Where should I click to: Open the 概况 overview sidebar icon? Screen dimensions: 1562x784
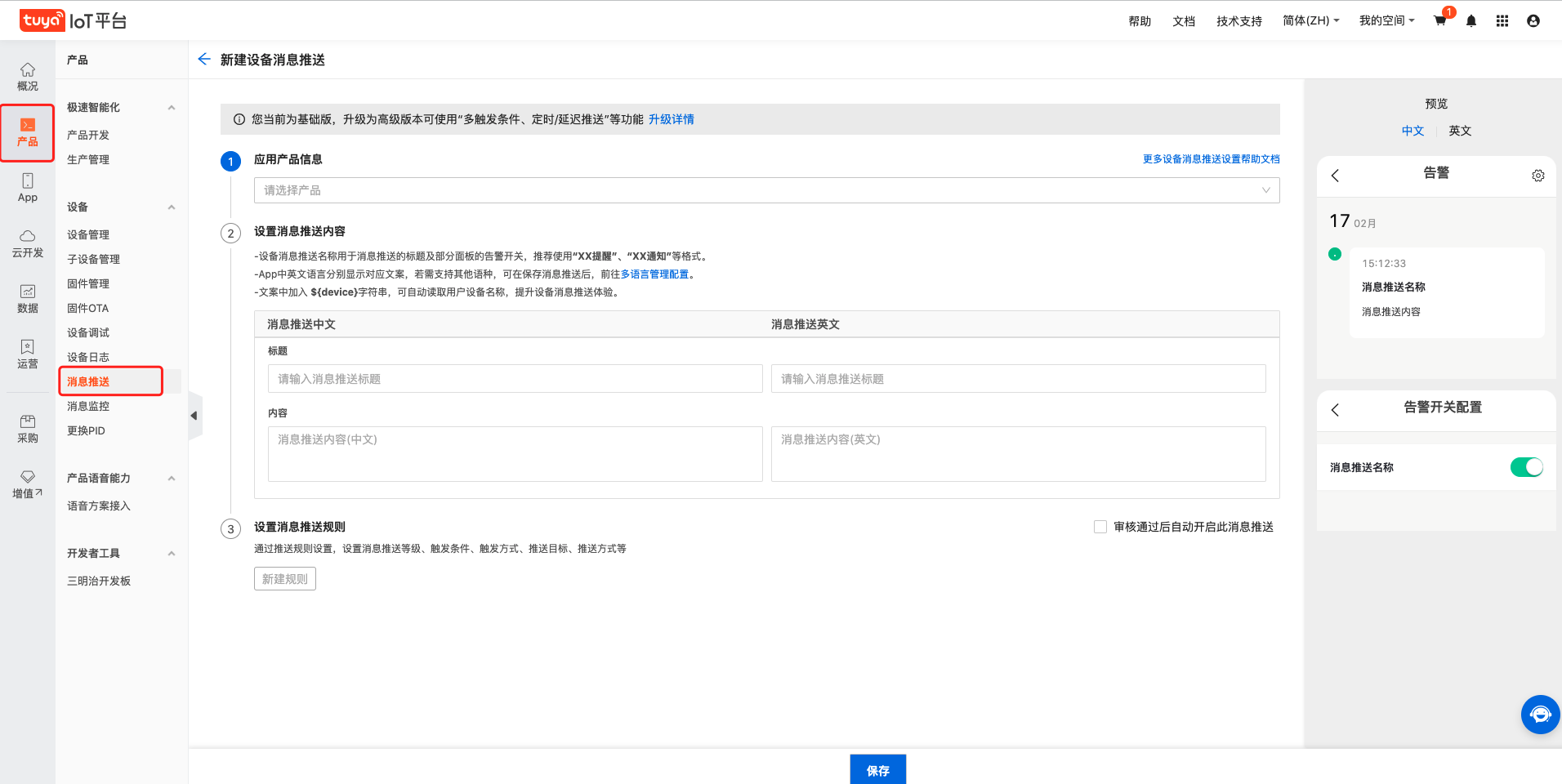(28, 77)
